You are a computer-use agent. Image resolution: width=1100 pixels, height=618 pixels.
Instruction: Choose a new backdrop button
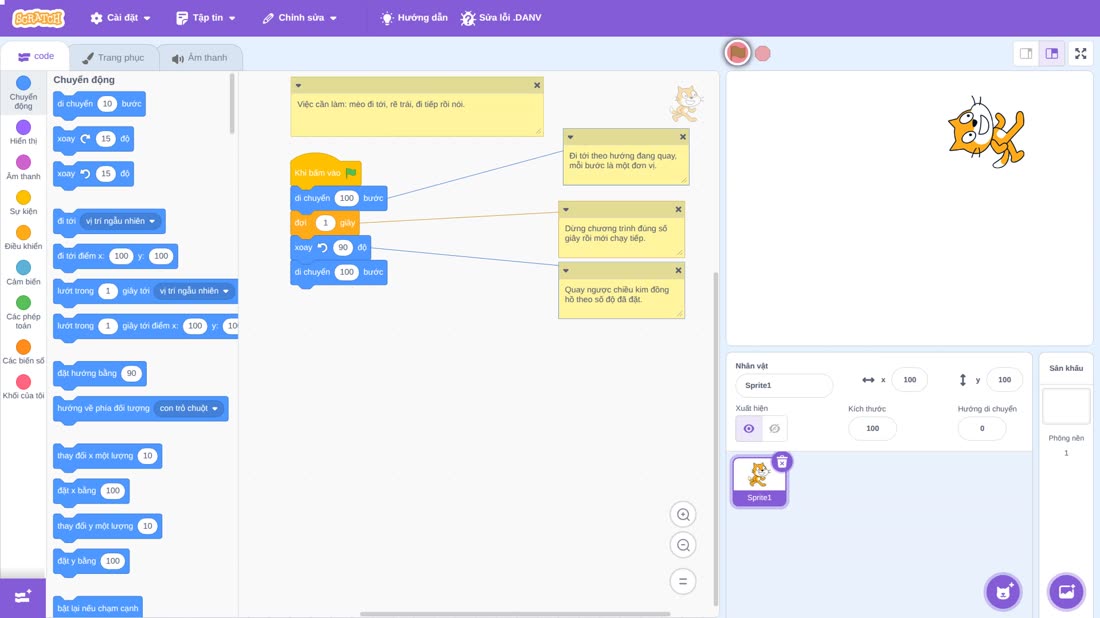tap(1066, 591)
